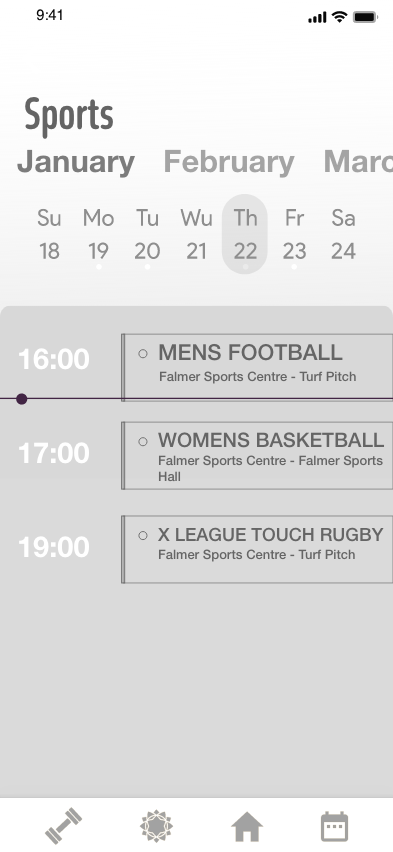Tap the Wi-Fi status icon

pyautogui.click(x=340, y=17)
